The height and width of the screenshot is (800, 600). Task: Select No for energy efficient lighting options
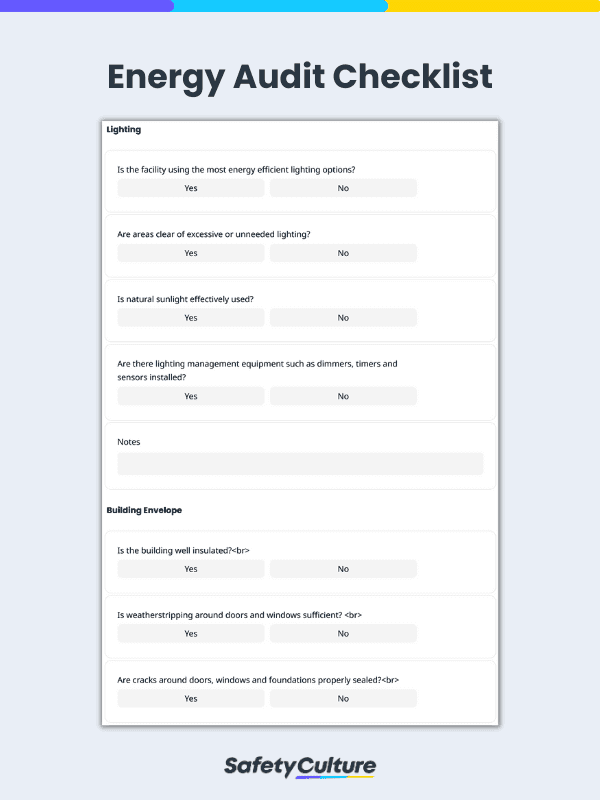pyautogui.click(x=343, y=188)
